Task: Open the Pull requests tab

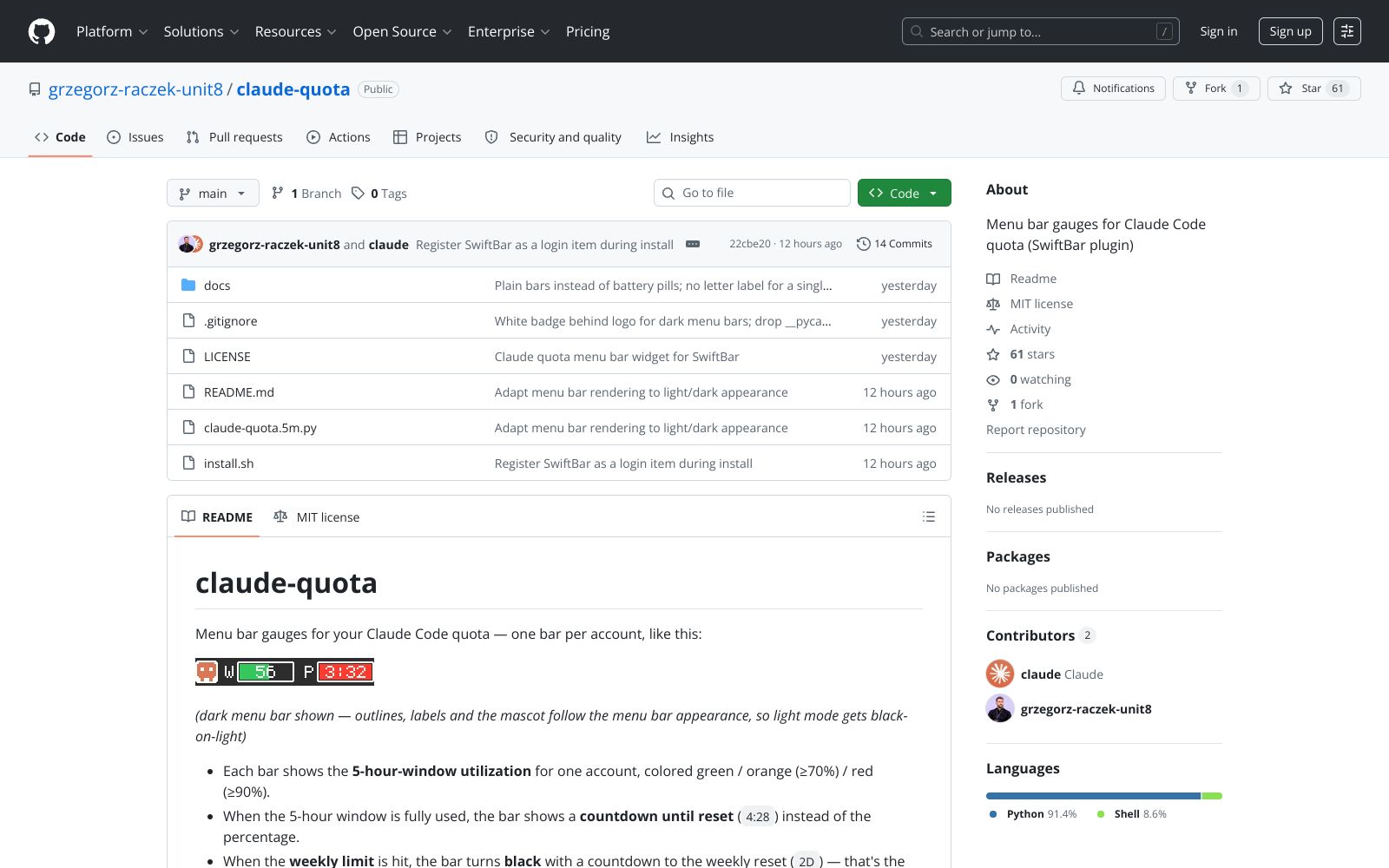Action: pos(234,137)
